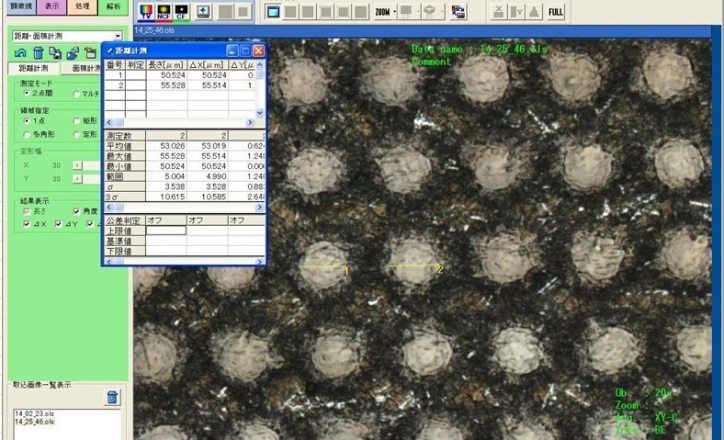Click the green clipboard settings icon

pos(90,53)
